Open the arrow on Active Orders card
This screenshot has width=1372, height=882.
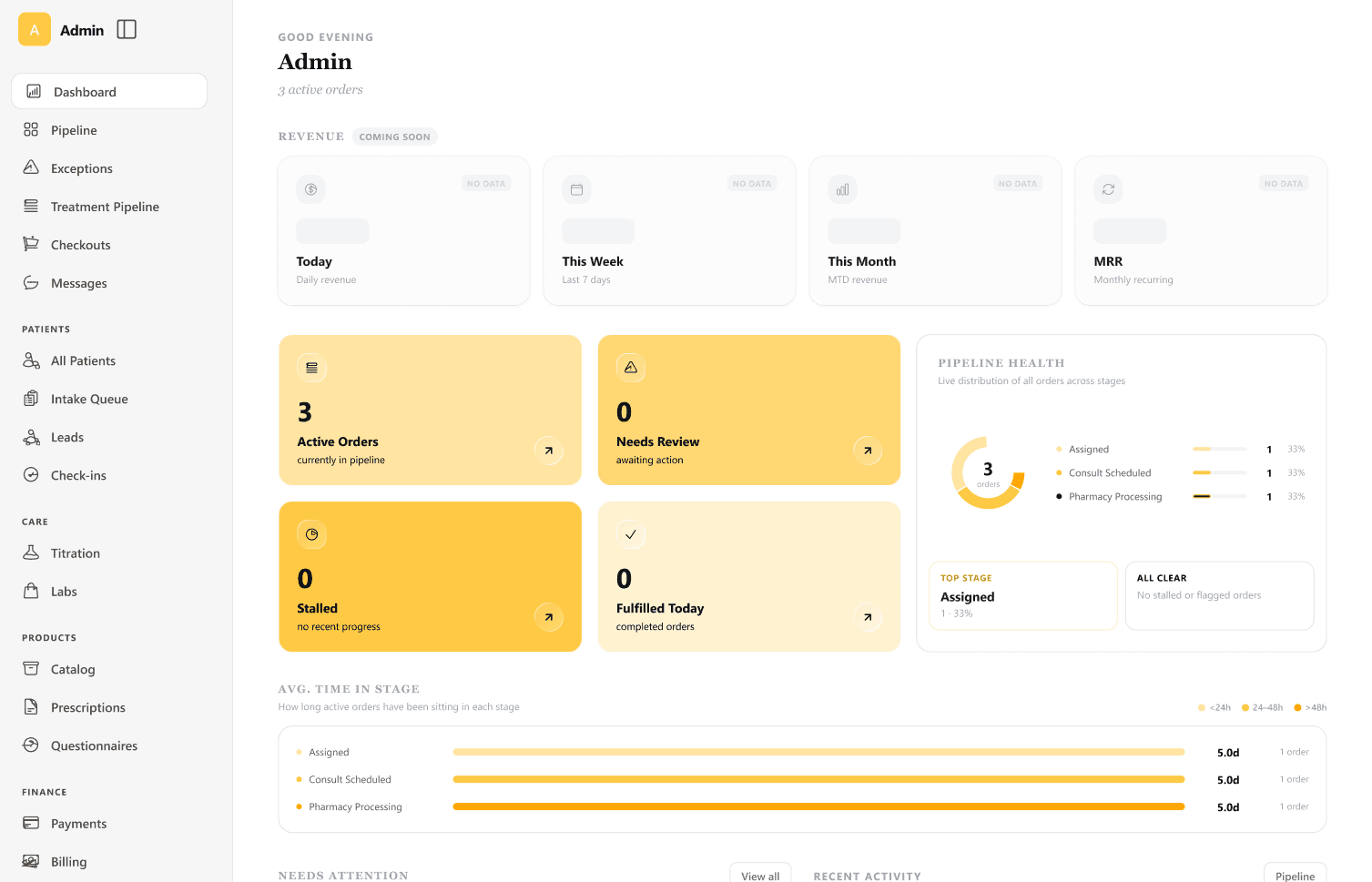[548, 451]
